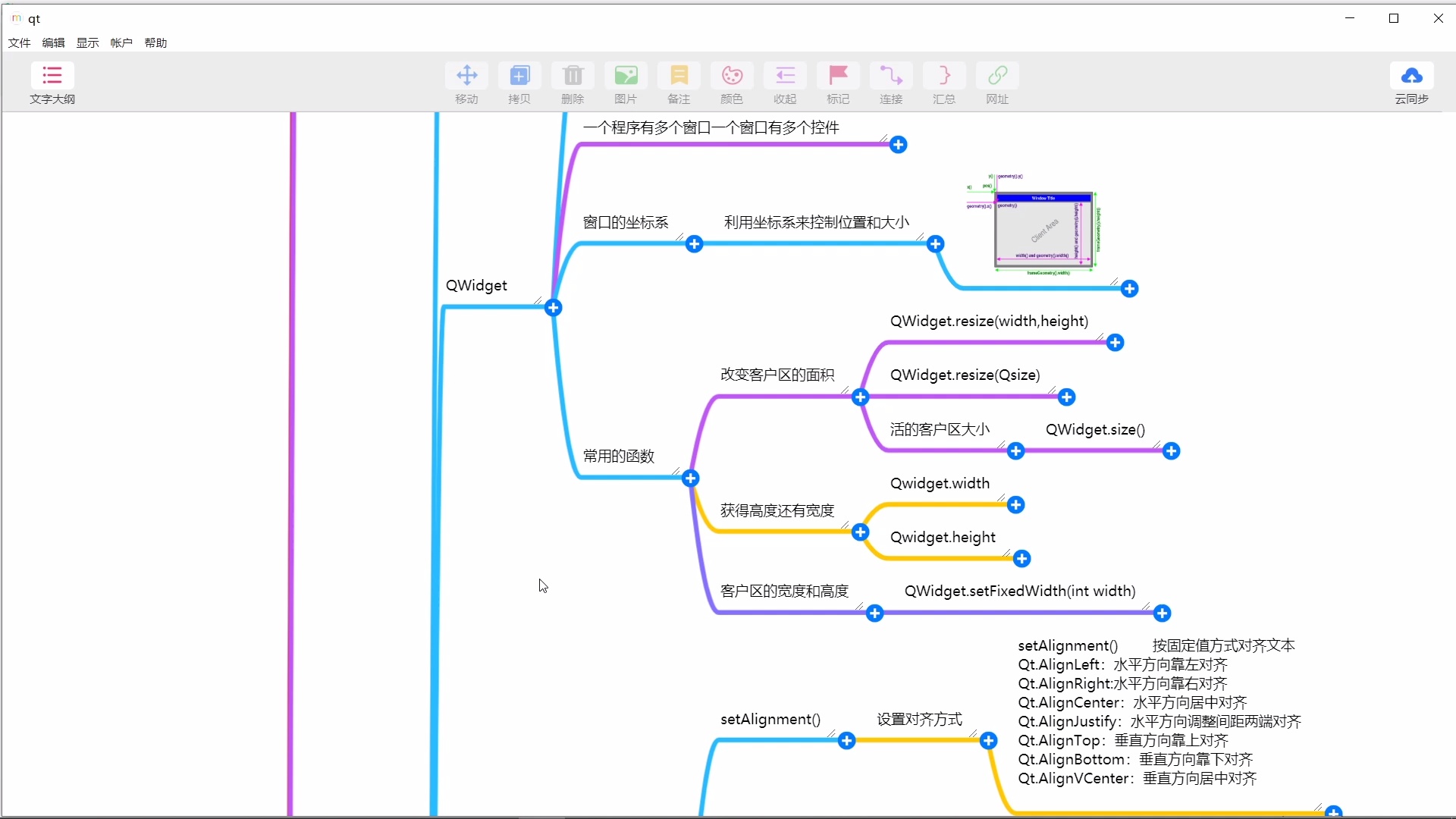Select the QWidget.size() node text

tap(1095, 429)
